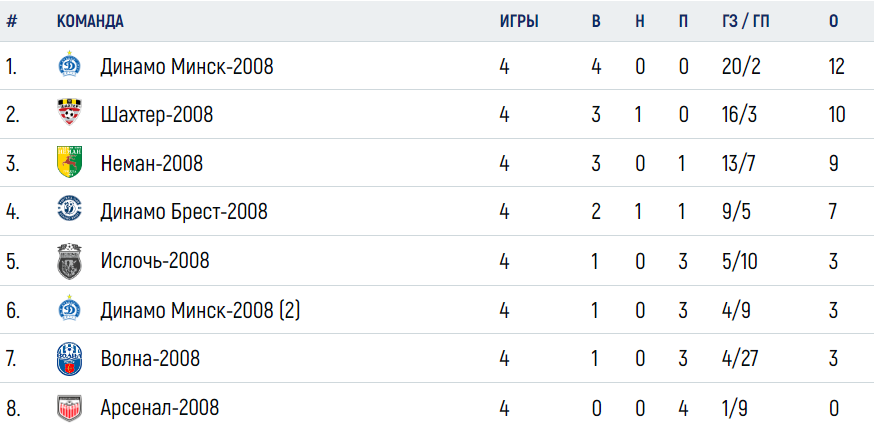874x430 pixels.
Task: Click the Шахтер-2008 club crest
Action: [70, 112]
